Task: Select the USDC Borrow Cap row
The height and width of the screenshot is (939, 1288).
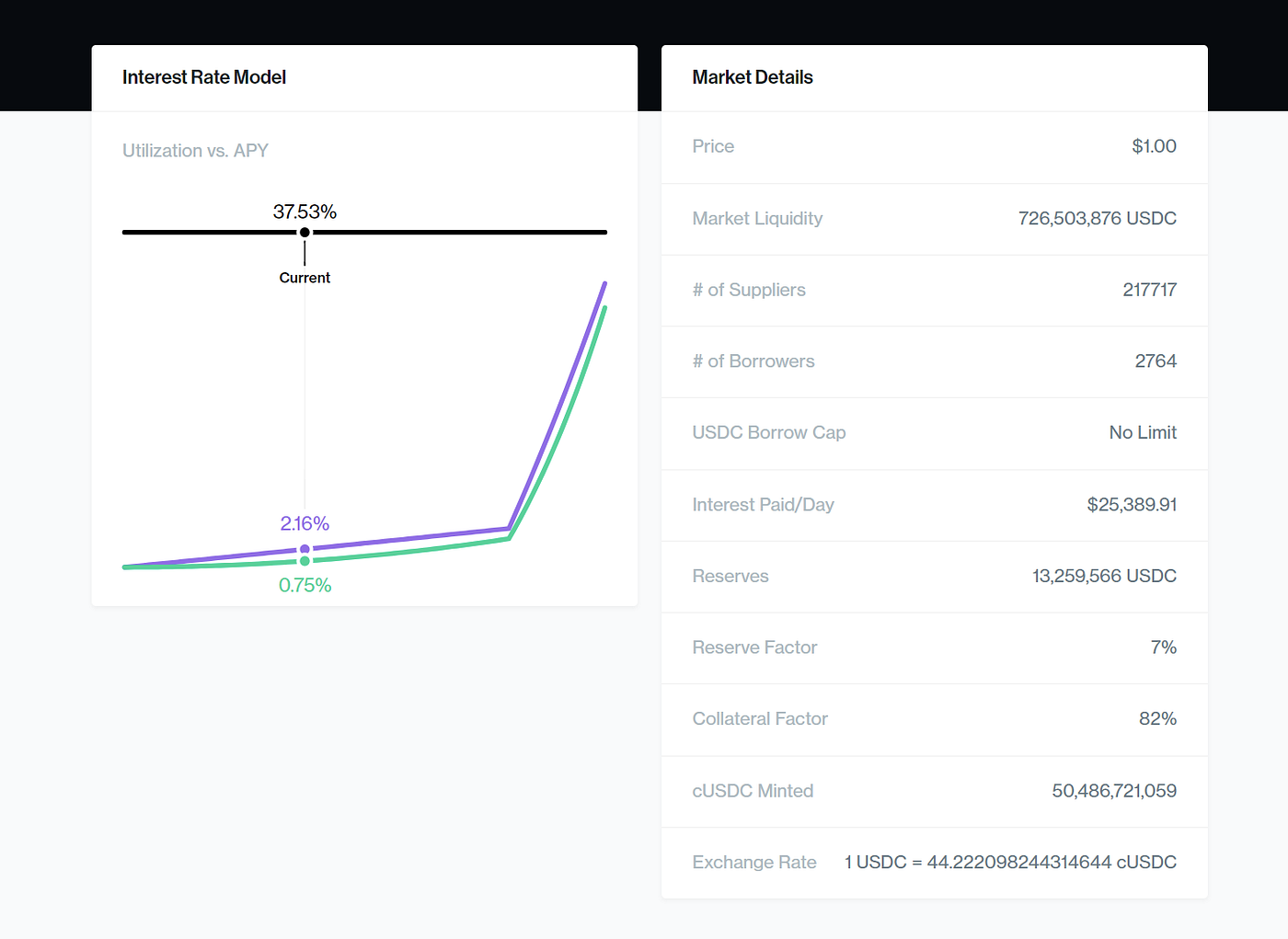Action: 935,433
